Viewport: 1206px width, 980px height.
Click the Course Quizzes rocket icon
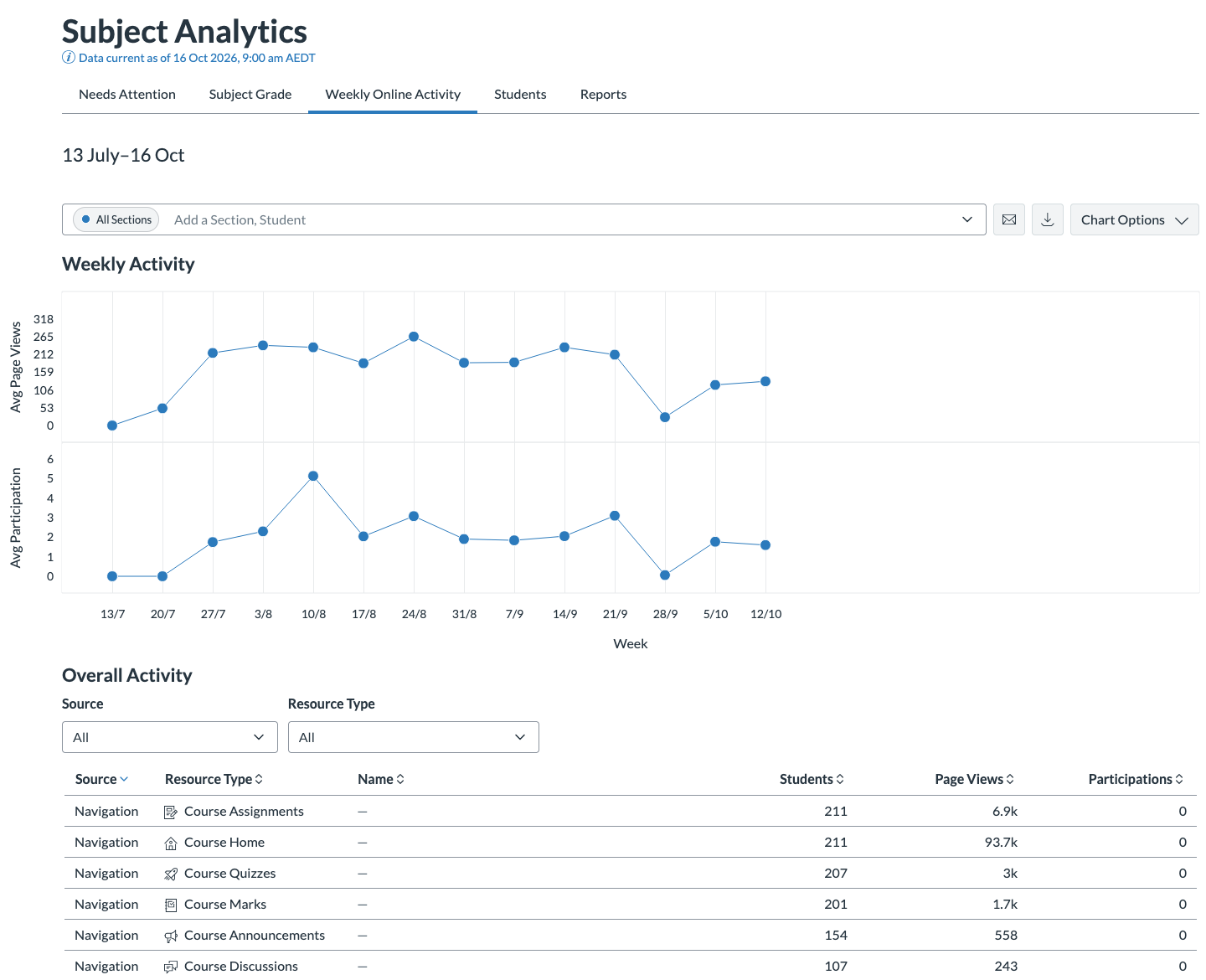(171, 874)
